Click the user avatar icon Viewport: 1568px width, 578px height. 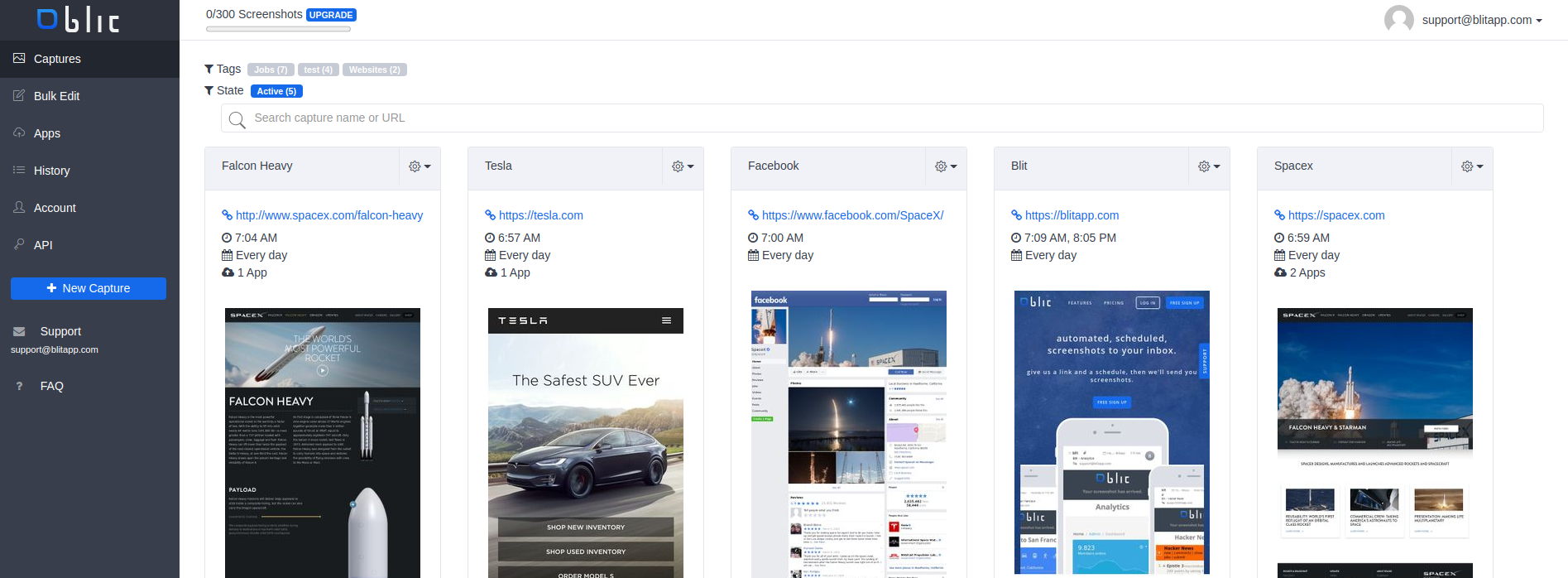click(1398, 20)
